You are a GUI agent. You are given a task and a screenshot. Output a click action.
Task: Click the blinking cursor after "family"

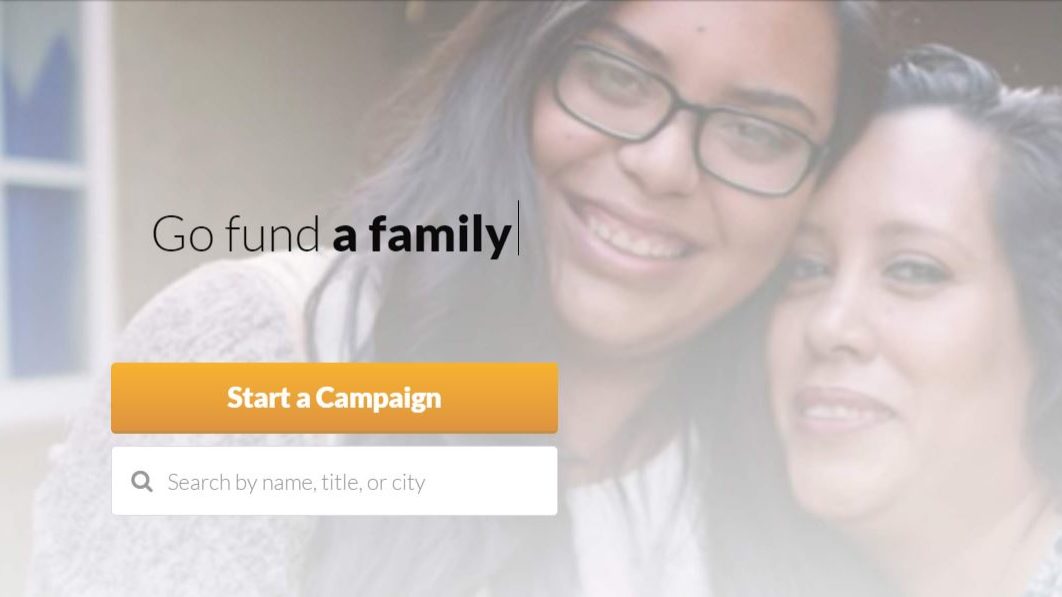coord(518,228)
